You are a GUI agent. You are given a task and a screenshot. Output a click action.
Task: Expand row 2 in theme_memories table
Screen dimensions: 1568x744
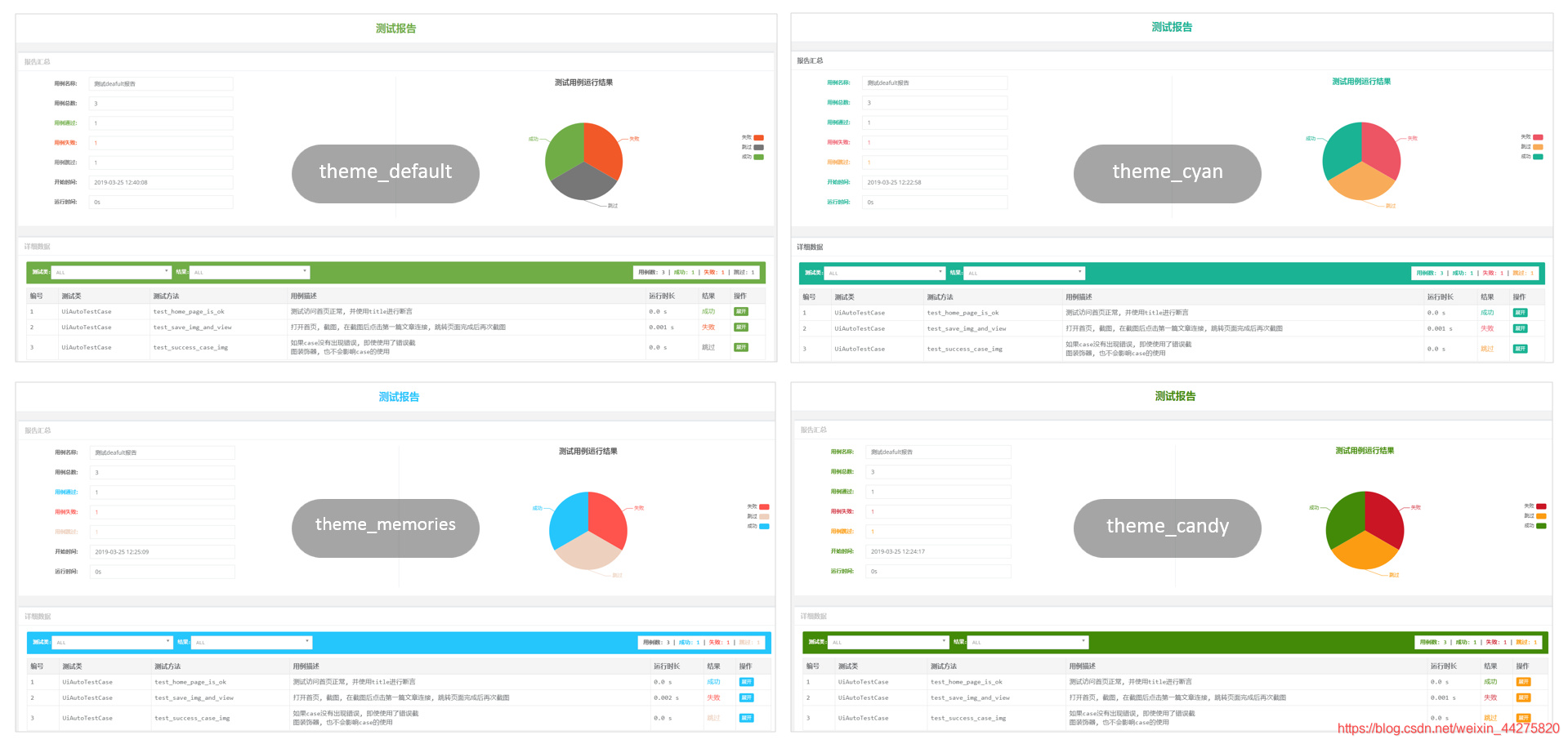click(746, 697)
